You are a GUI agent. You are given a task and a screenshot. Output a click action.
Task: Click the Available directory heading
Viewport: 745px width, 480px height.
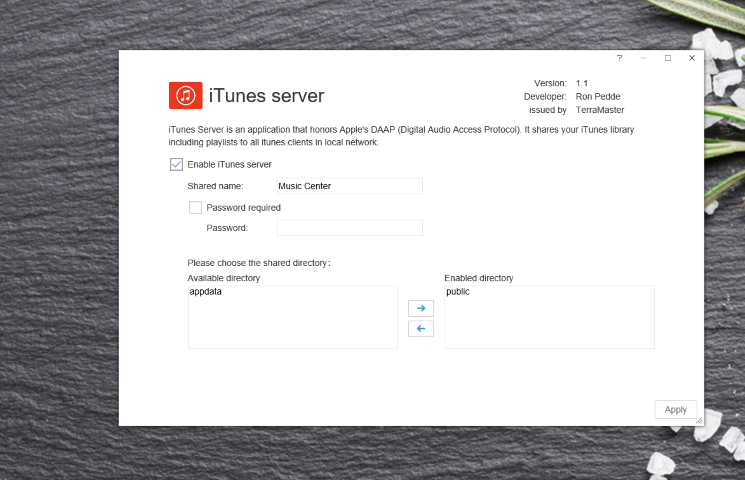(x=223, y=278)
